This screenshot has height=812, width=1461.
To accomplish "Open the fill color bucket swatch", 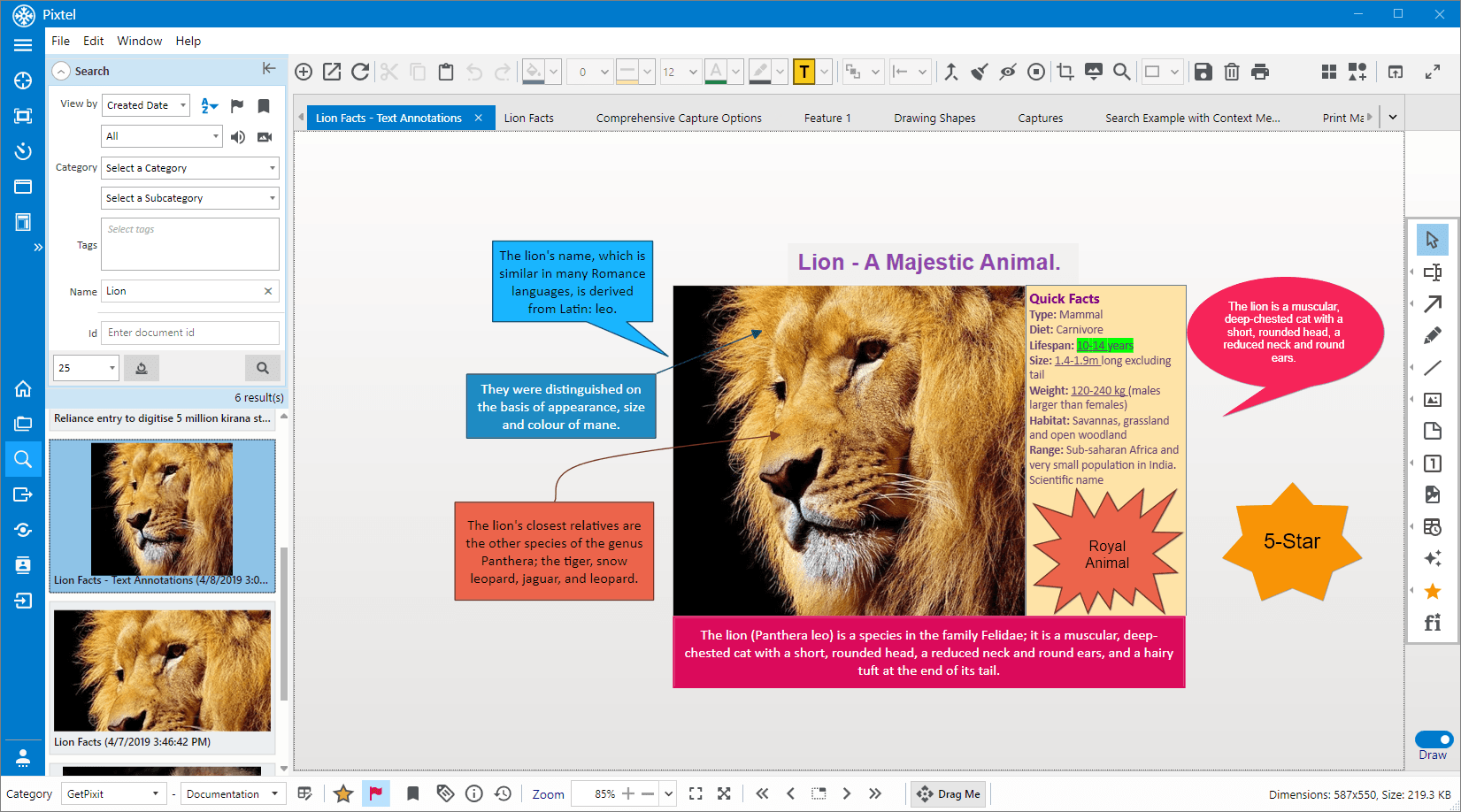I will pyautogui.click(x=534, y=72).
